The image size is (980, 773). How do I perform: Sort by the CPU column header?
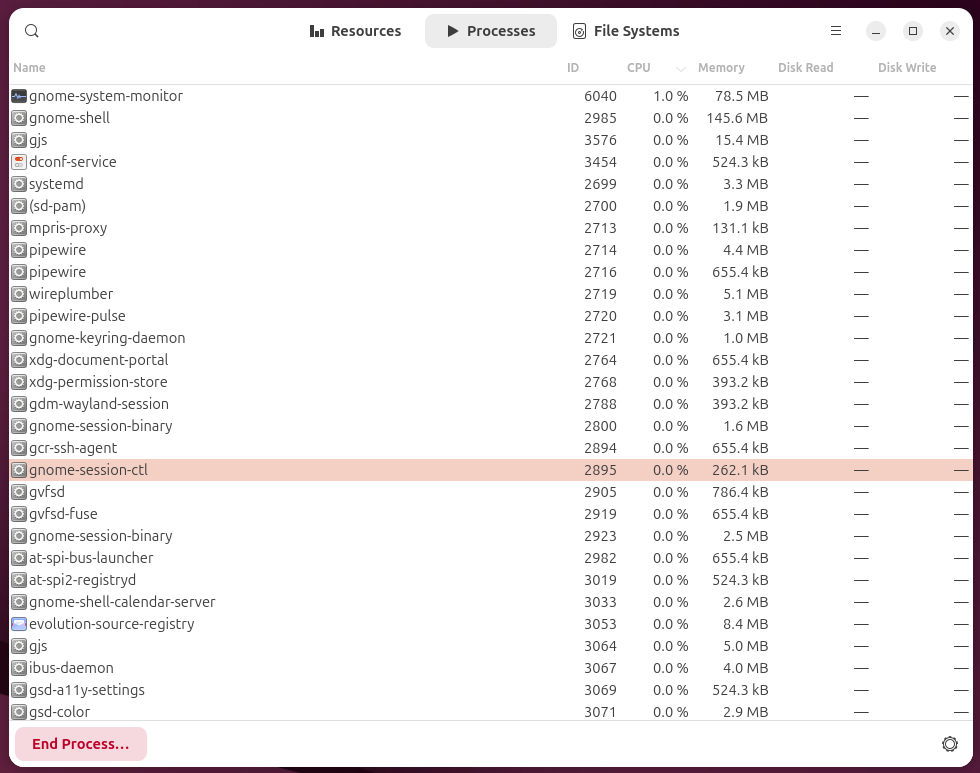(638, 68)
